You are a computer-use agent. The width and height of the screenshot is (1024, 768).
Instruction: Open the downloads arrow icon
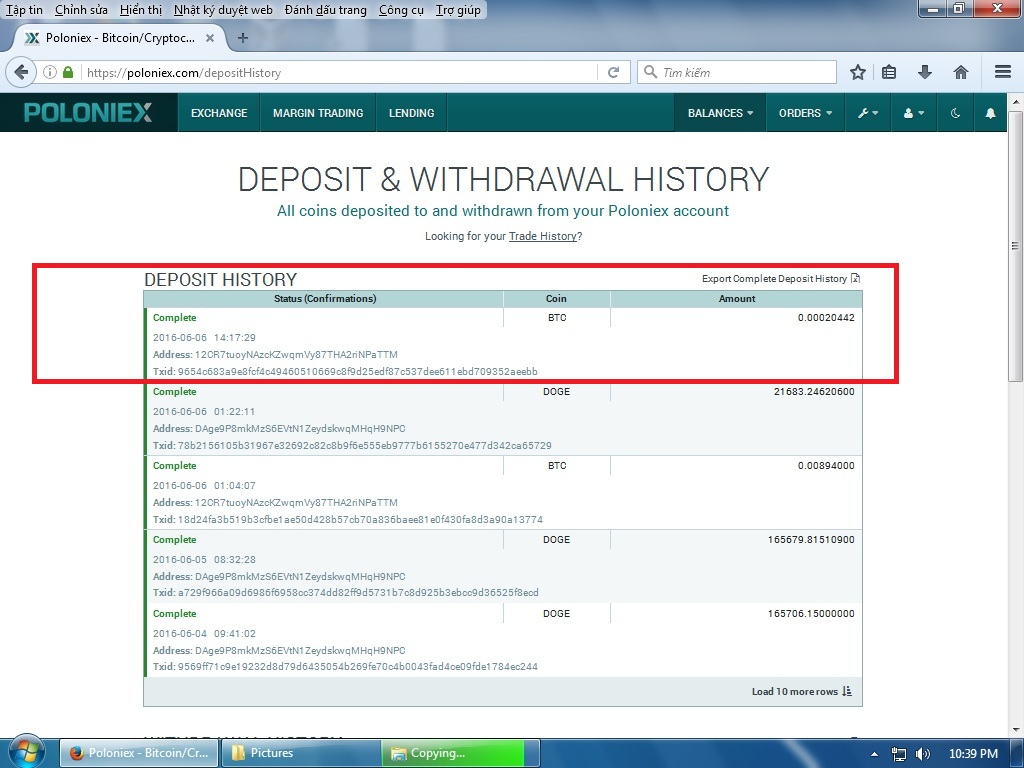[925, 72]
